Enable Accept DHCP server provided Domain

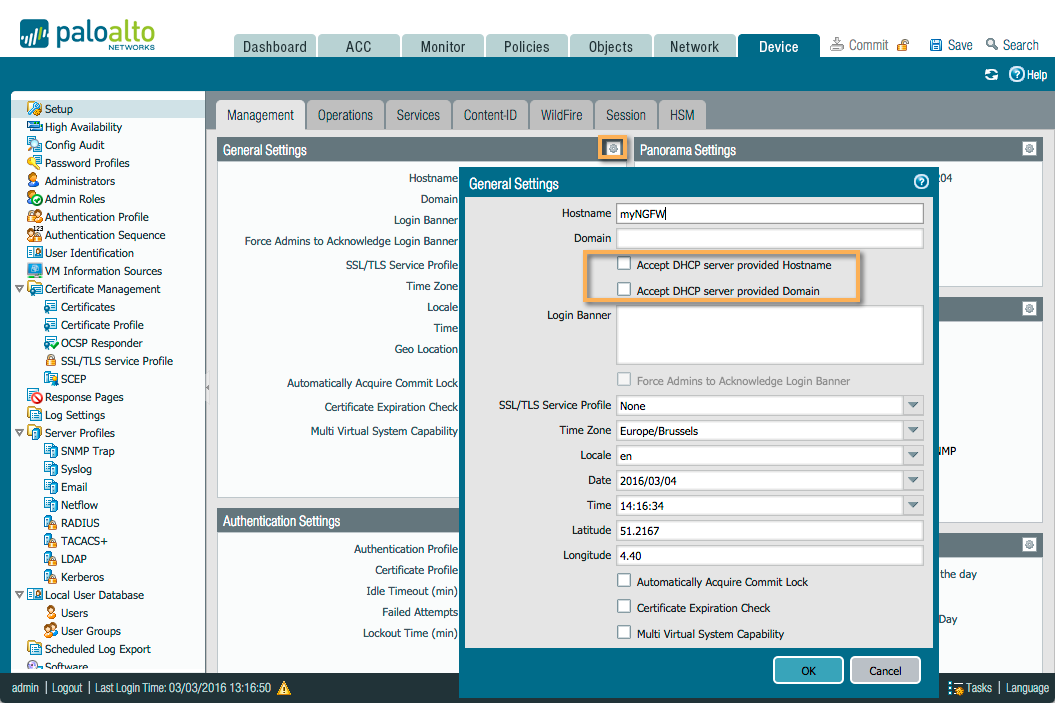(624, 289)
